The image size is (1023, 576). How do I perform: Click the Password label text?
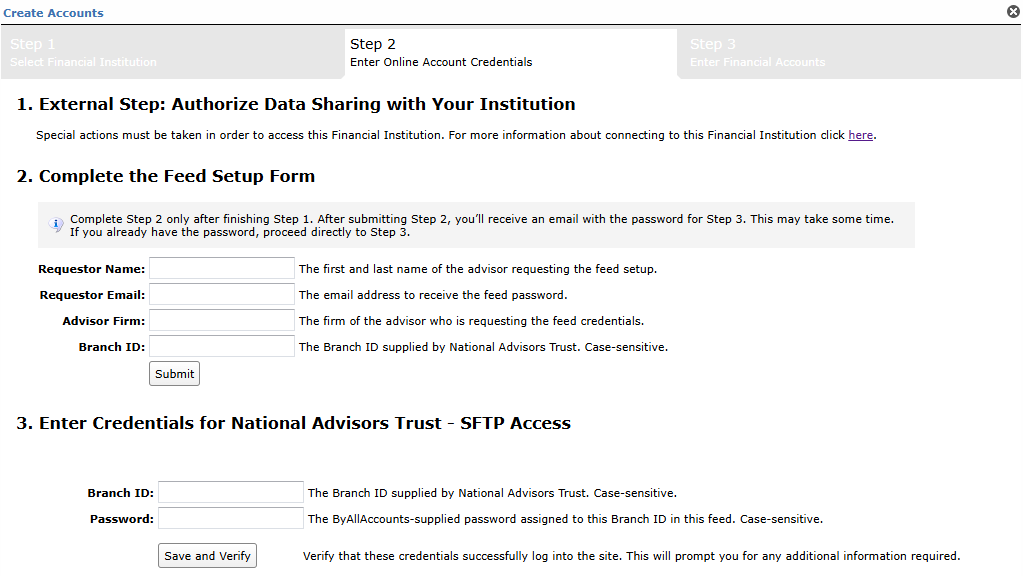(x=122, y=519)
